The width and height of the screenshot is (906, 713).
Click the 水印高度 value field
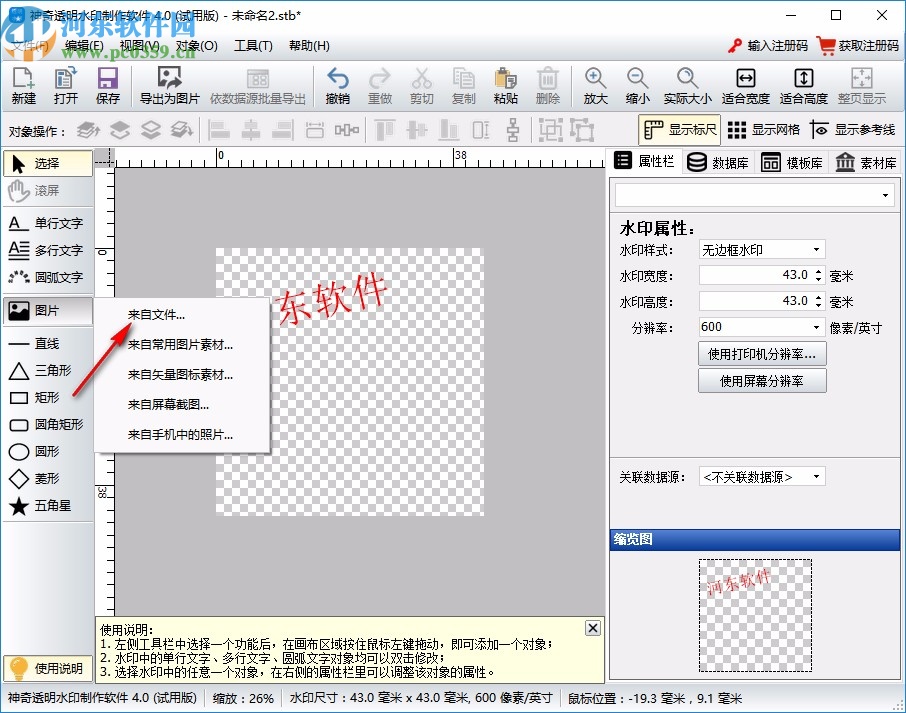[755, 301]
